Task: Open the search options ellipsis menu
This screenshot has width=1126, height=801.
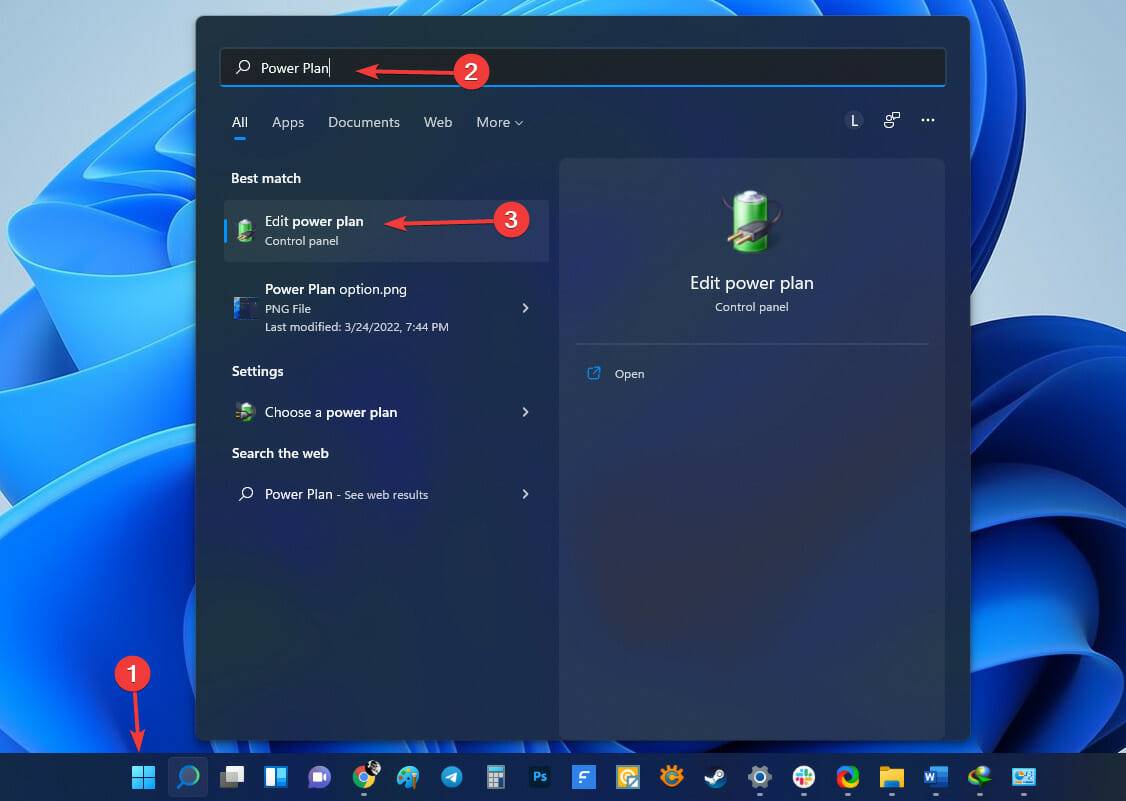Action: pos(928,120)
